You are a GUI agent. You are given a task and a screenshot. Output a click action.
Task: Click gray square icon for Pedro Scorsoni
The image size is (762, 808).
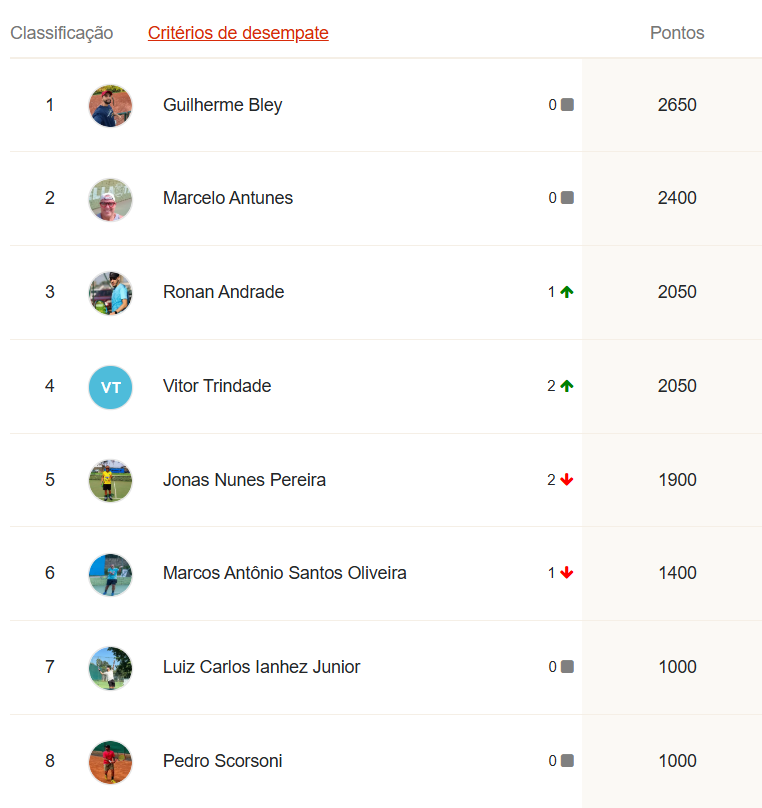coord(567,761)
